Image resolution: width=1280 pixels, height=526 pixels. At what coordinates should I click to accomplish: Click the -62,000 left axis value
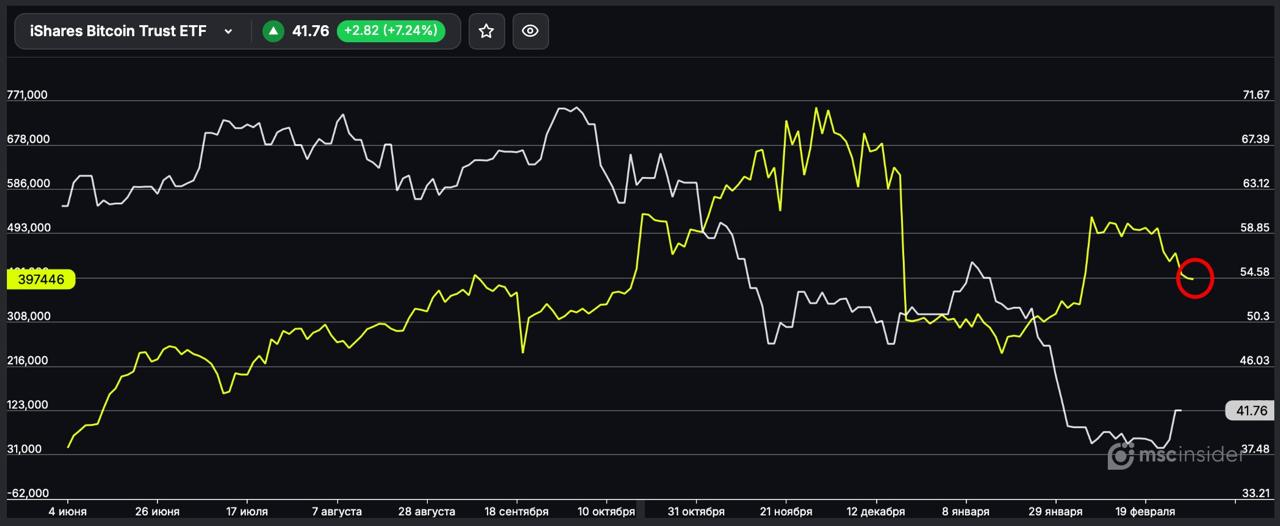(x=28, y=493)
